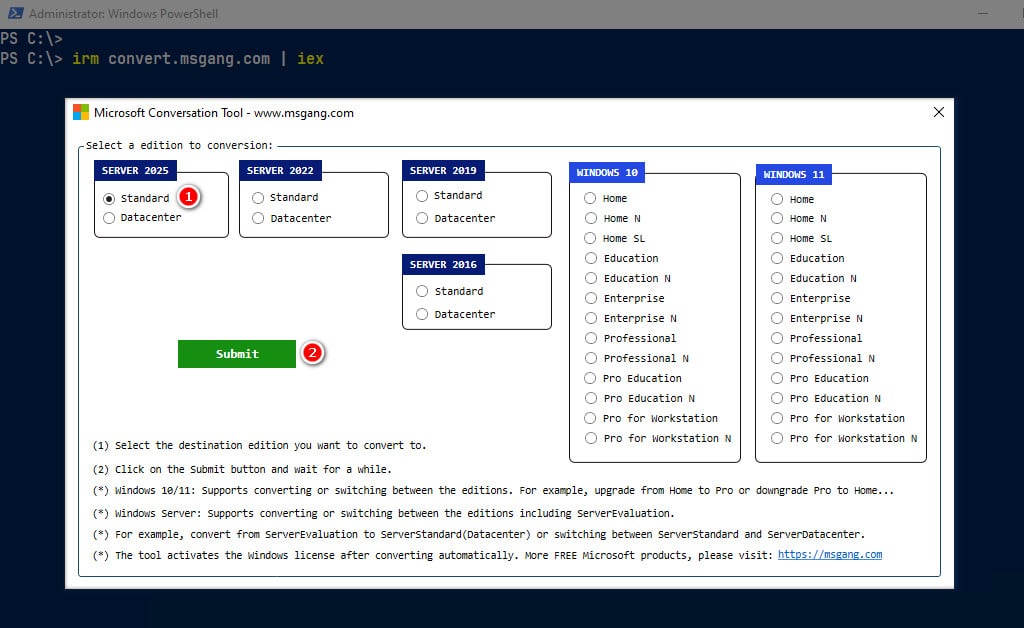Choose Windows 10 Professional edition

pos(590,338)
